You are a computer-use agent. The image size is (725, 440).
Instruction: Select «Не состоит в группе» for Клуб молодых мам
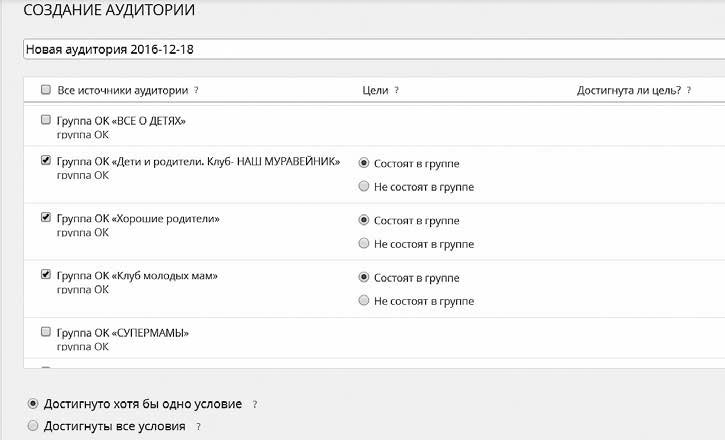coord(364,301)
